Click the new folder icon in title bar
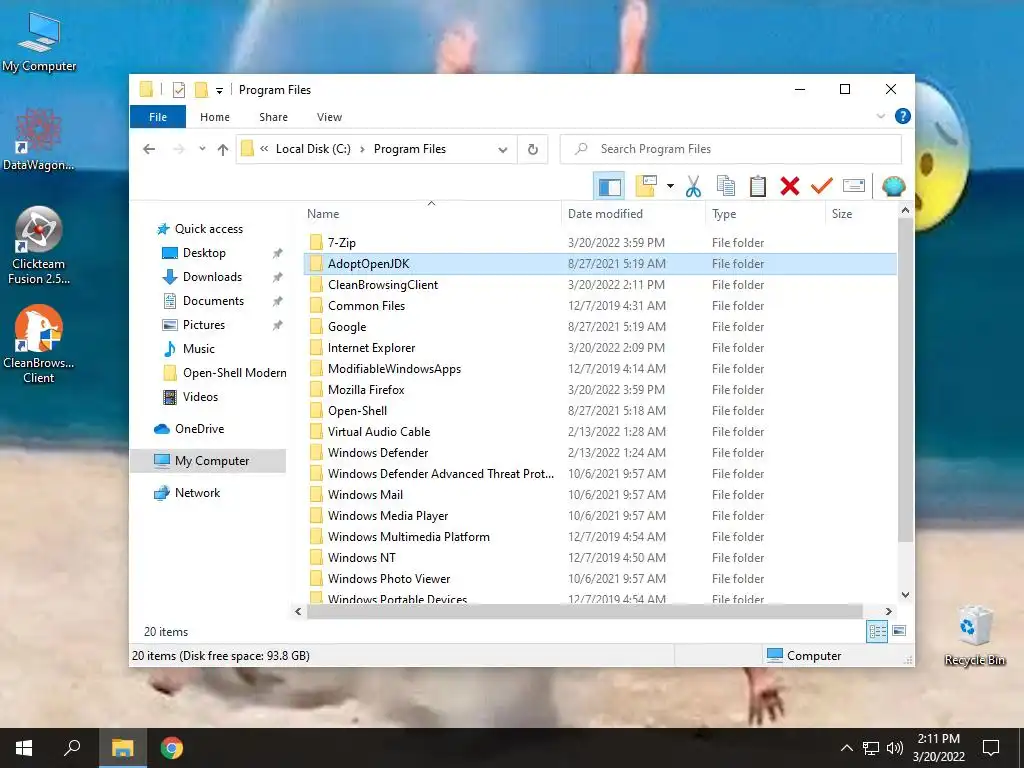Screen dimensions: 1024x768 tap(201, 89)
